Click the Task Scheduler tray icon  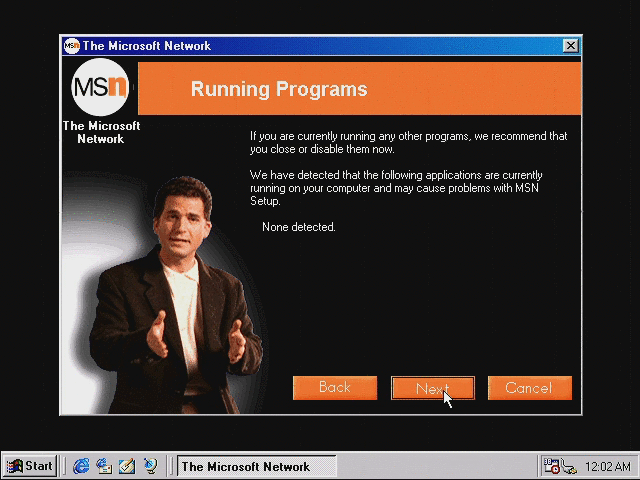pos(551,466)
